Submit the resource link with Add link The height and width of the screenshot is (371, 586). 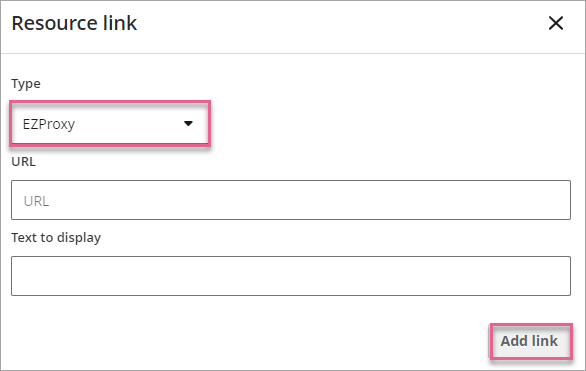click(530, 341)
